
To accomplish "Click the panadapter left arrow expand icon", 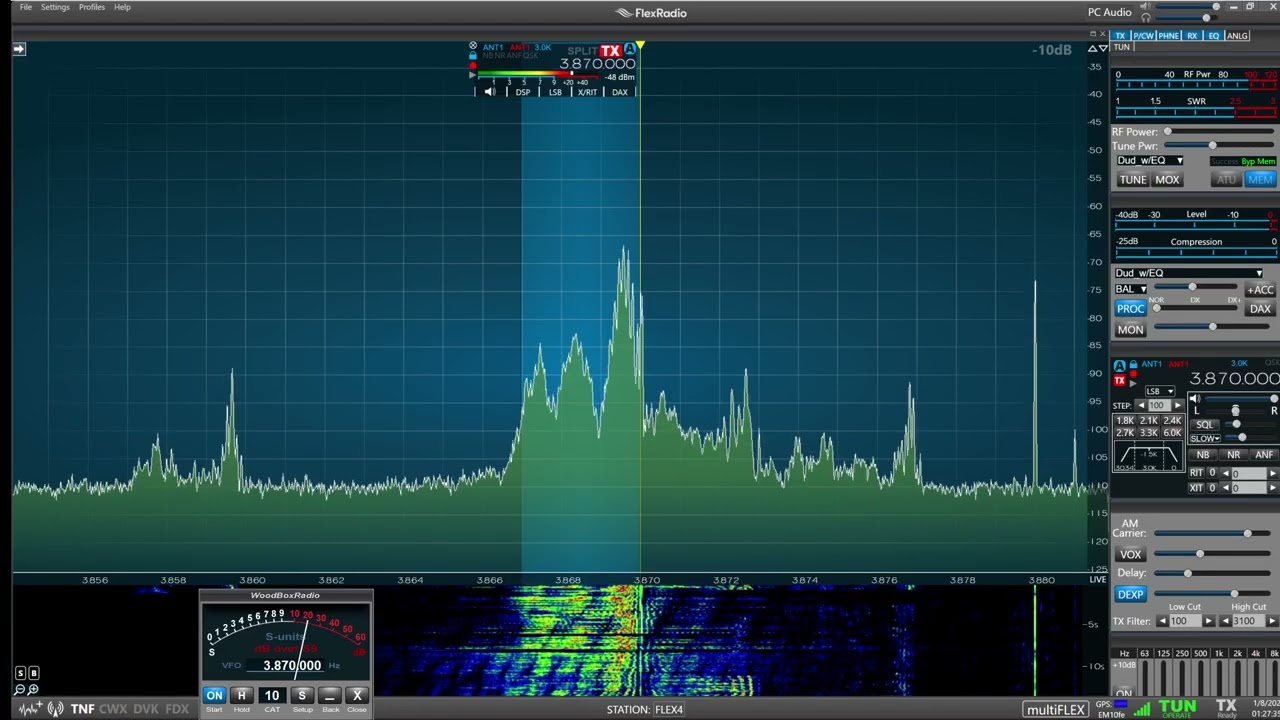I will [19, 48].
